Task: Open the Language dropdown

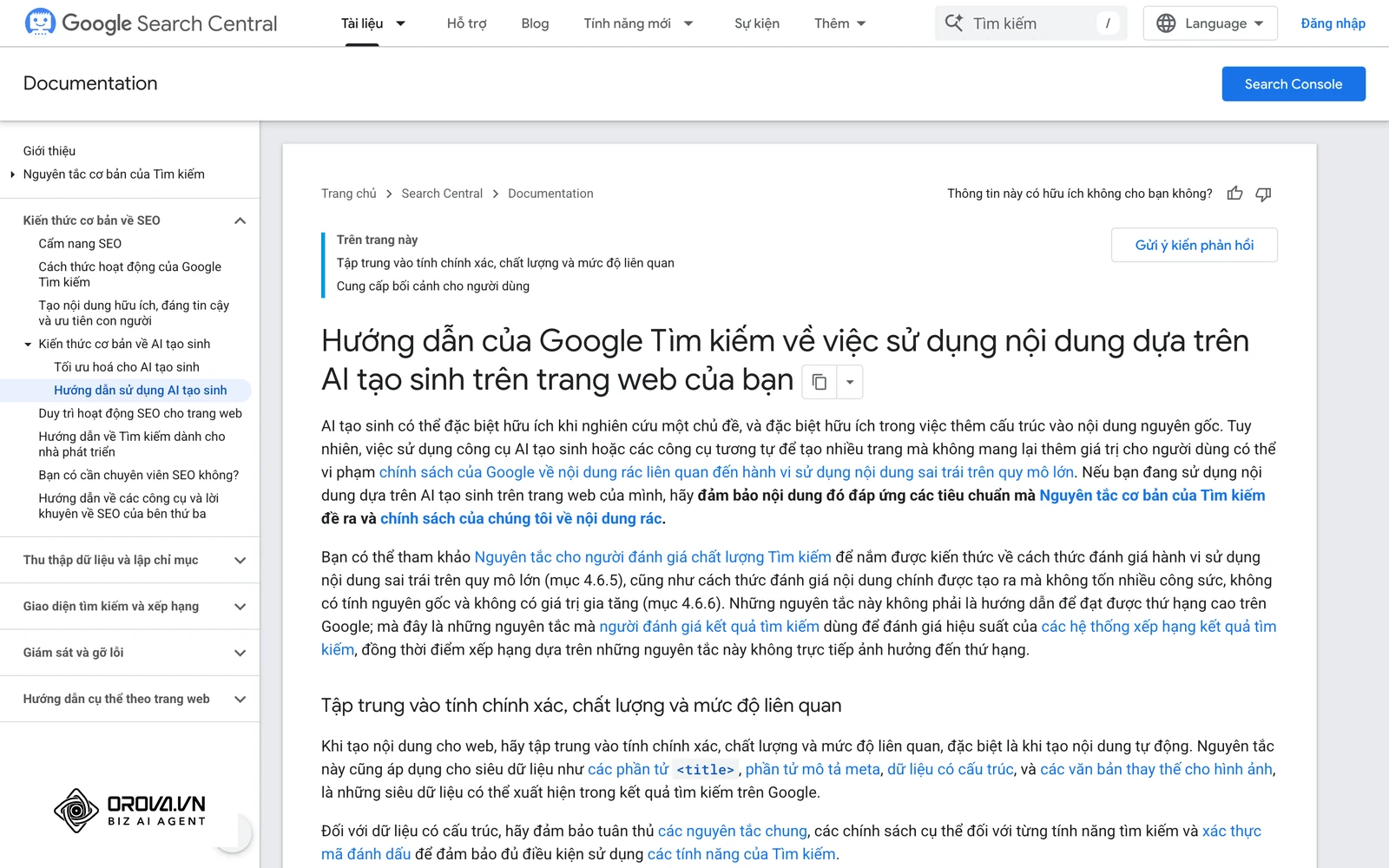Action: click(1210, 23)
